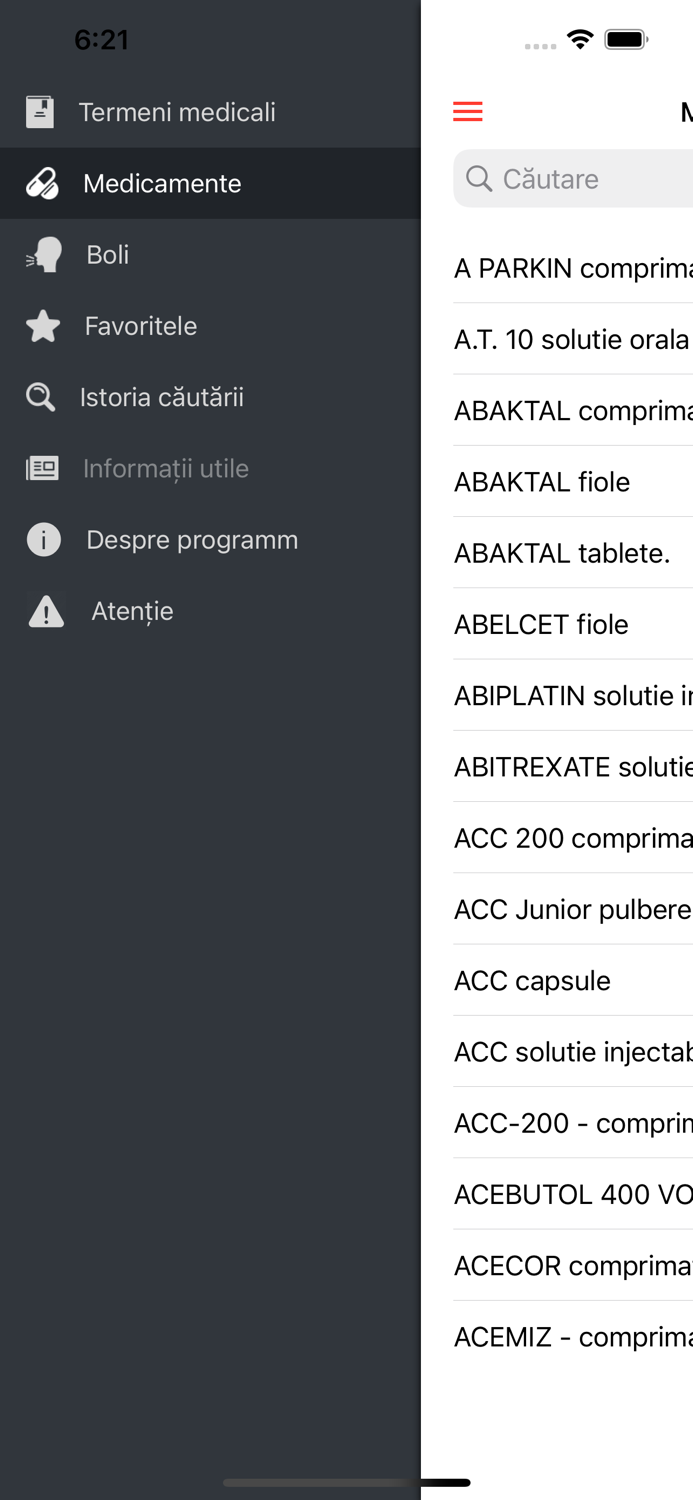Select the Informații utile newspaper icon
693x1500 pixels.
coord(40,467)
